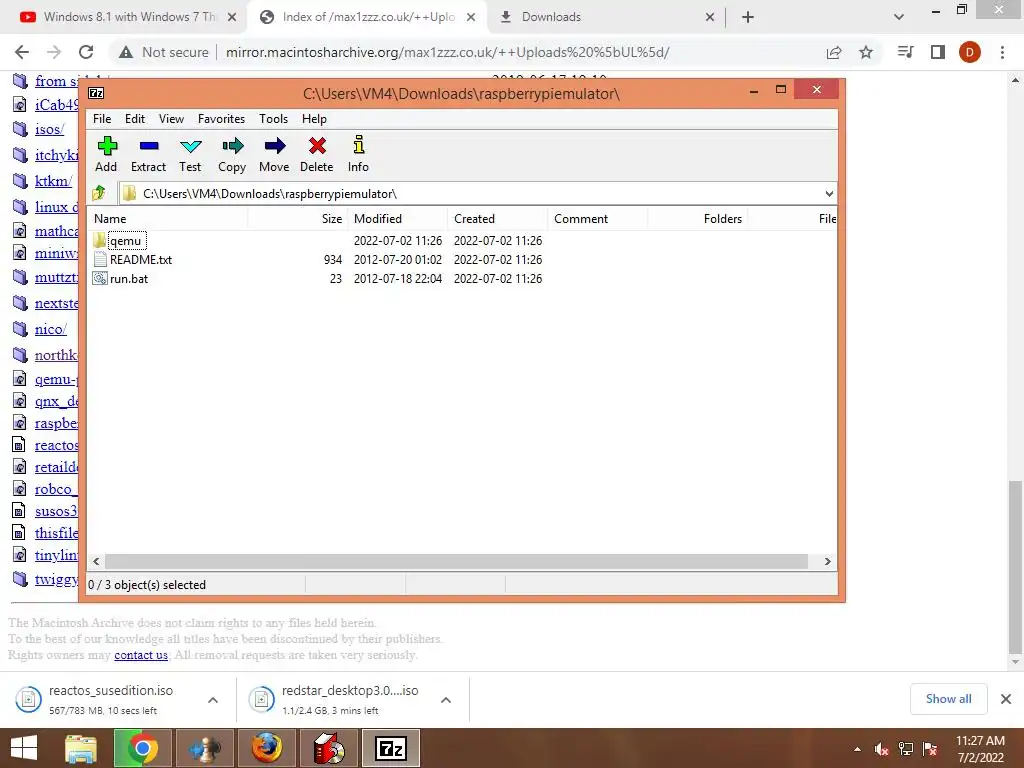Sort file list by Name column

tap(167, 219)
